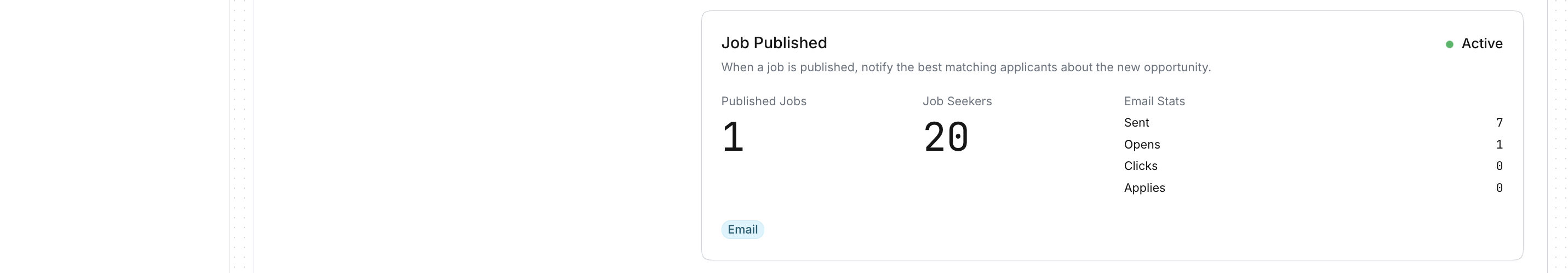Click the Sent value of 7

tap(1499, 122)
